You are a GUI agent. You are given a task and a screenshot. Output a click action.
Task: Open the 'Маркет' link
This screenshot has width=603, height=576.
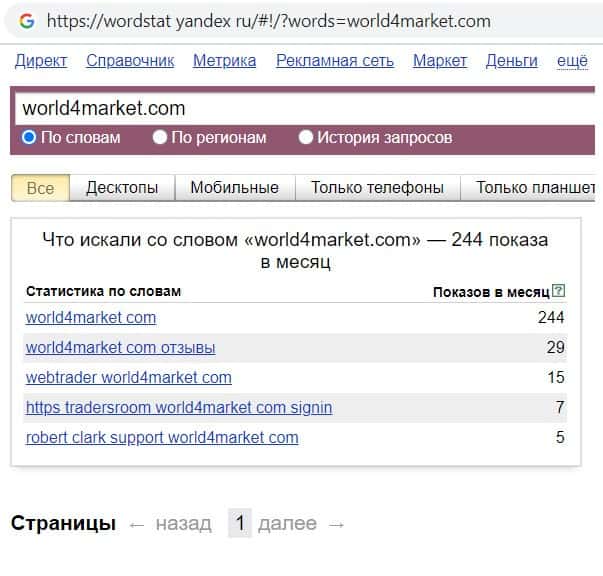pyautogui.click(x=439, y=61)
